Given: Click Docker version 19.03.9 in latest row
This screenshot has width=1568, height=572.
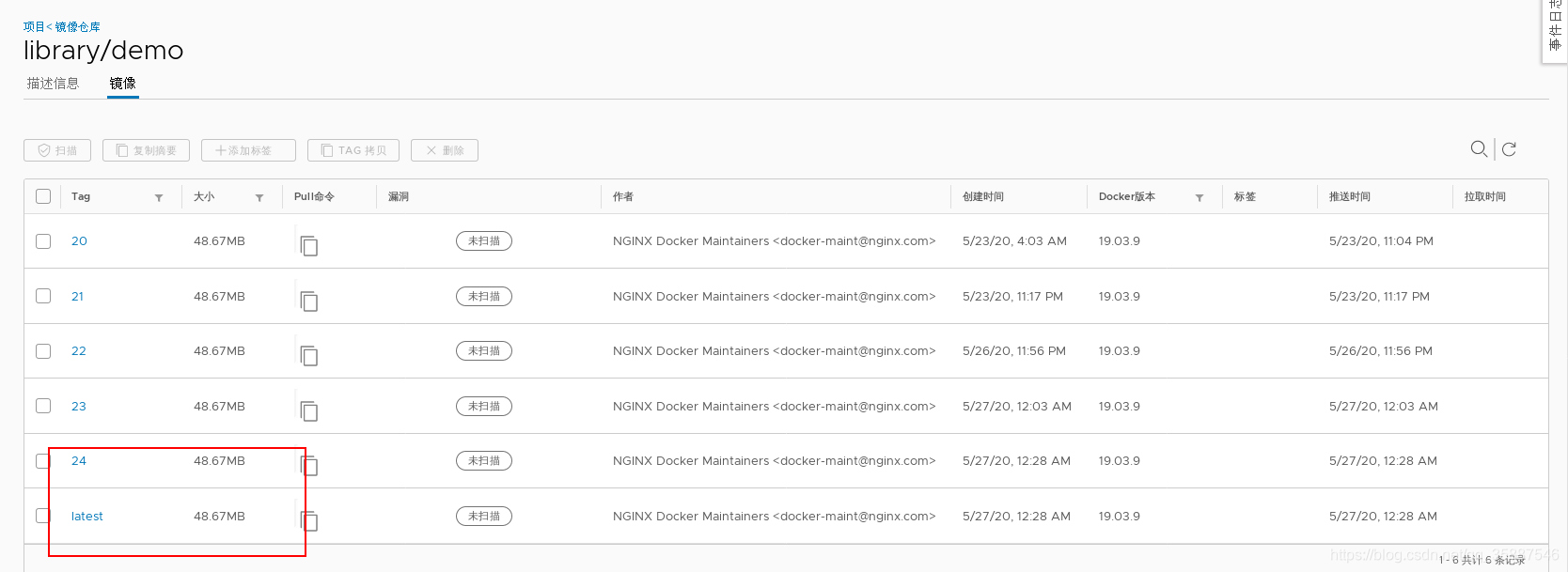Looking at the screenshot, I should pyautogui.click(x=1120, y=516).
